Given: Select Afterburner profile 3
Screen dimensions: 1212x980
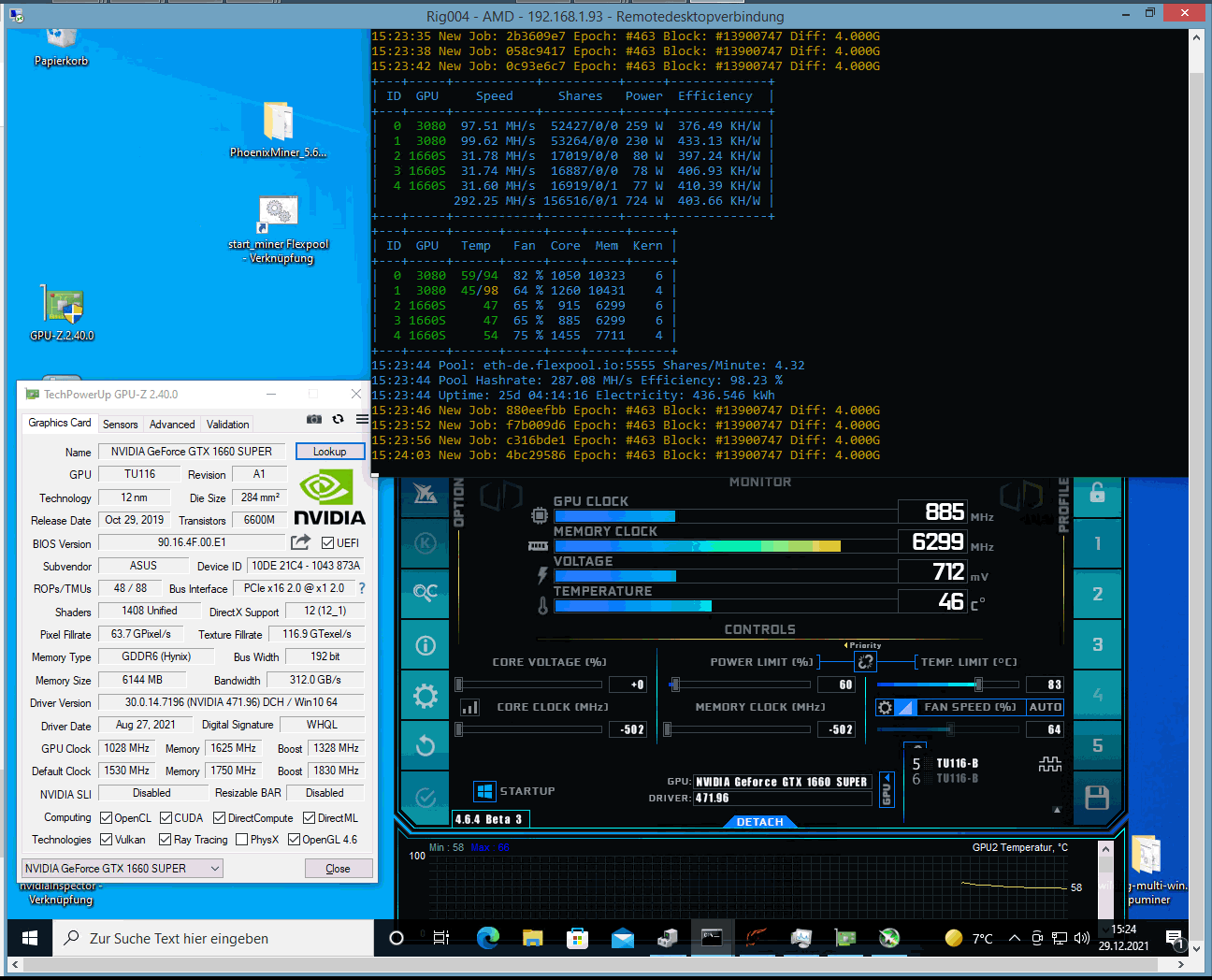Looking at the screenshot, I should (x=1098, y=644).
